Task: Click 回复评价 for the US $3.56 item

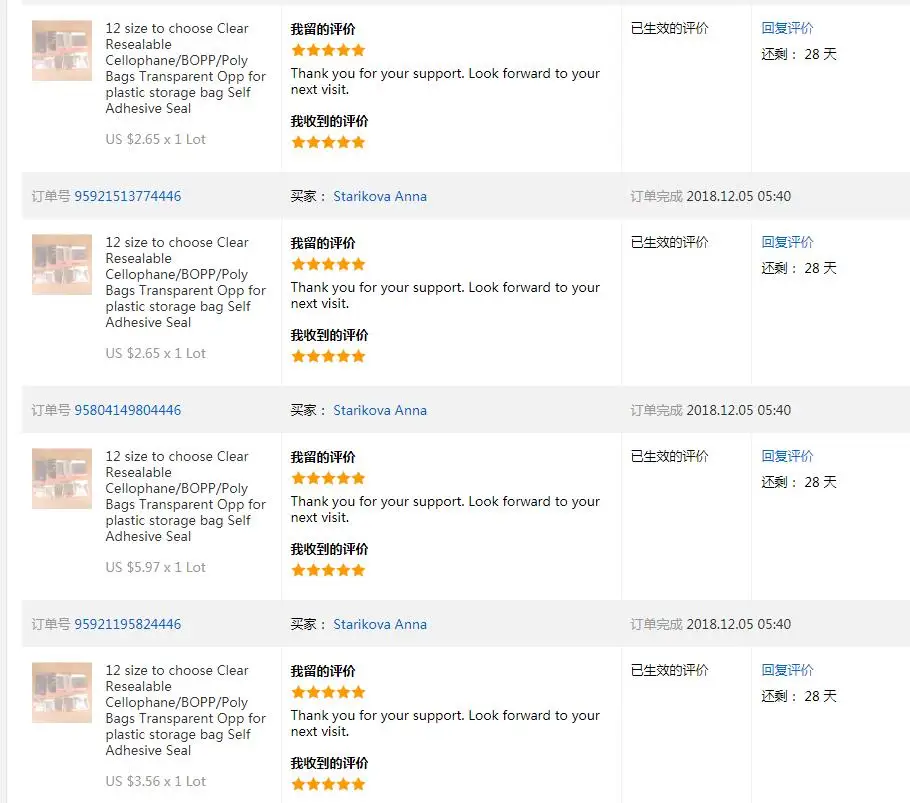Action: tap(788, 670)
